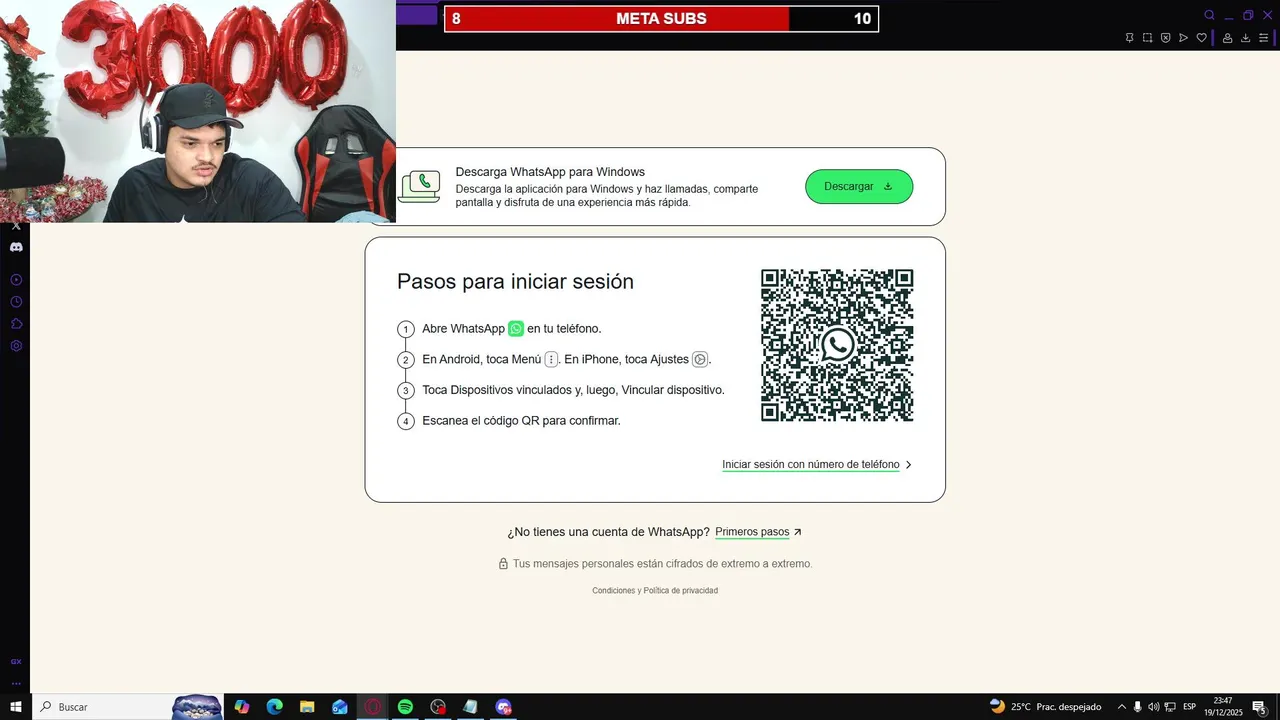Expand hidden system tray icons chevron
Image resolution: width=1280 pixels, height=720 pixels.
[x=1122, y=707]
